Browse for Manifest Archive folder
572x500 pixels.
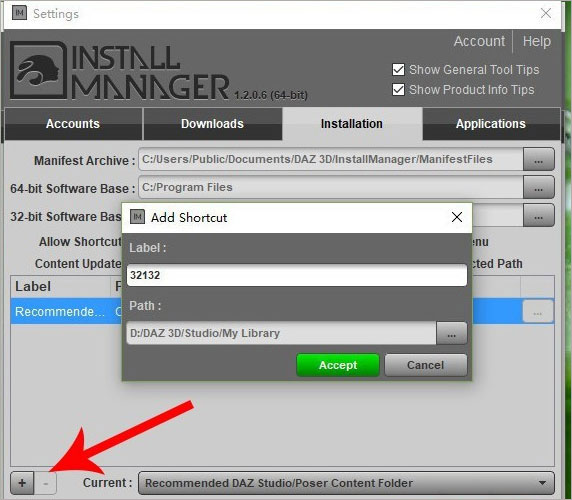(538, 159)
